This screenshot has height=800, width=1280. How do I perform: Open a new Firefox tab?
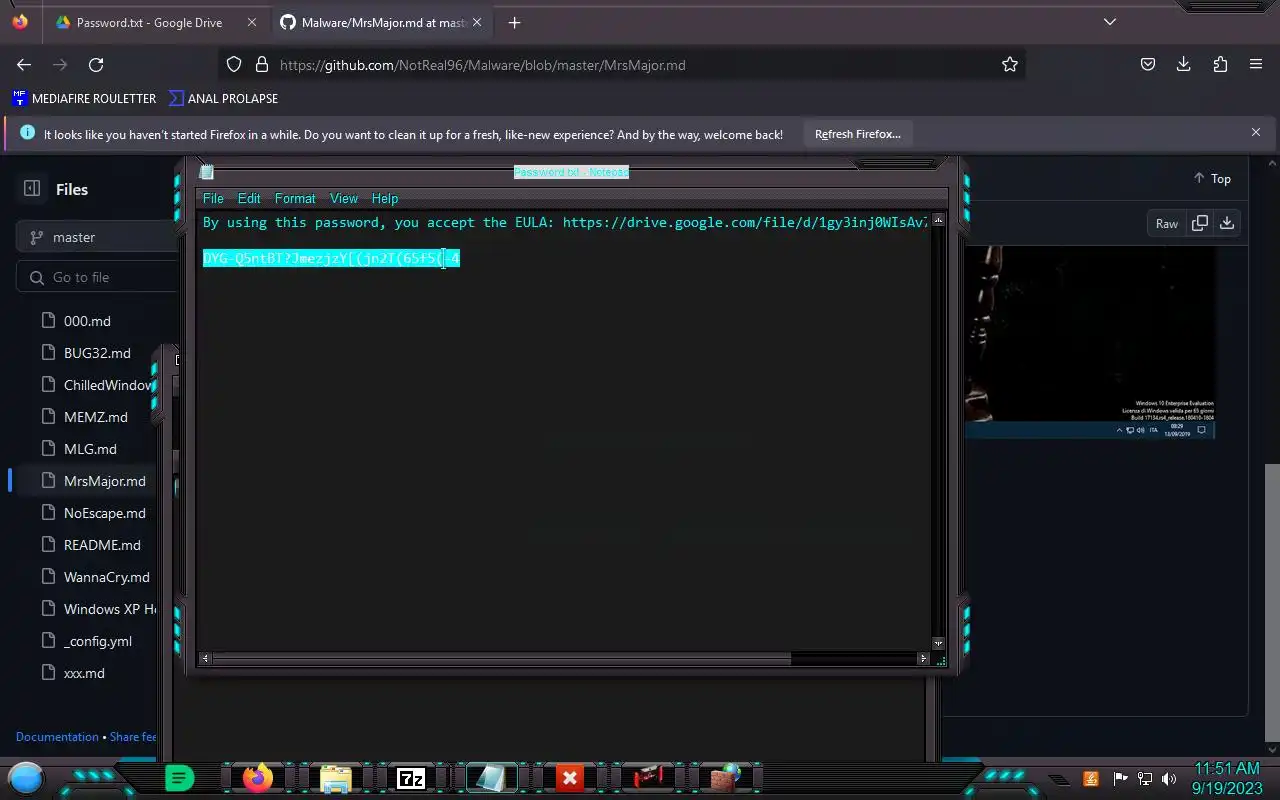(x=514, y=22)
